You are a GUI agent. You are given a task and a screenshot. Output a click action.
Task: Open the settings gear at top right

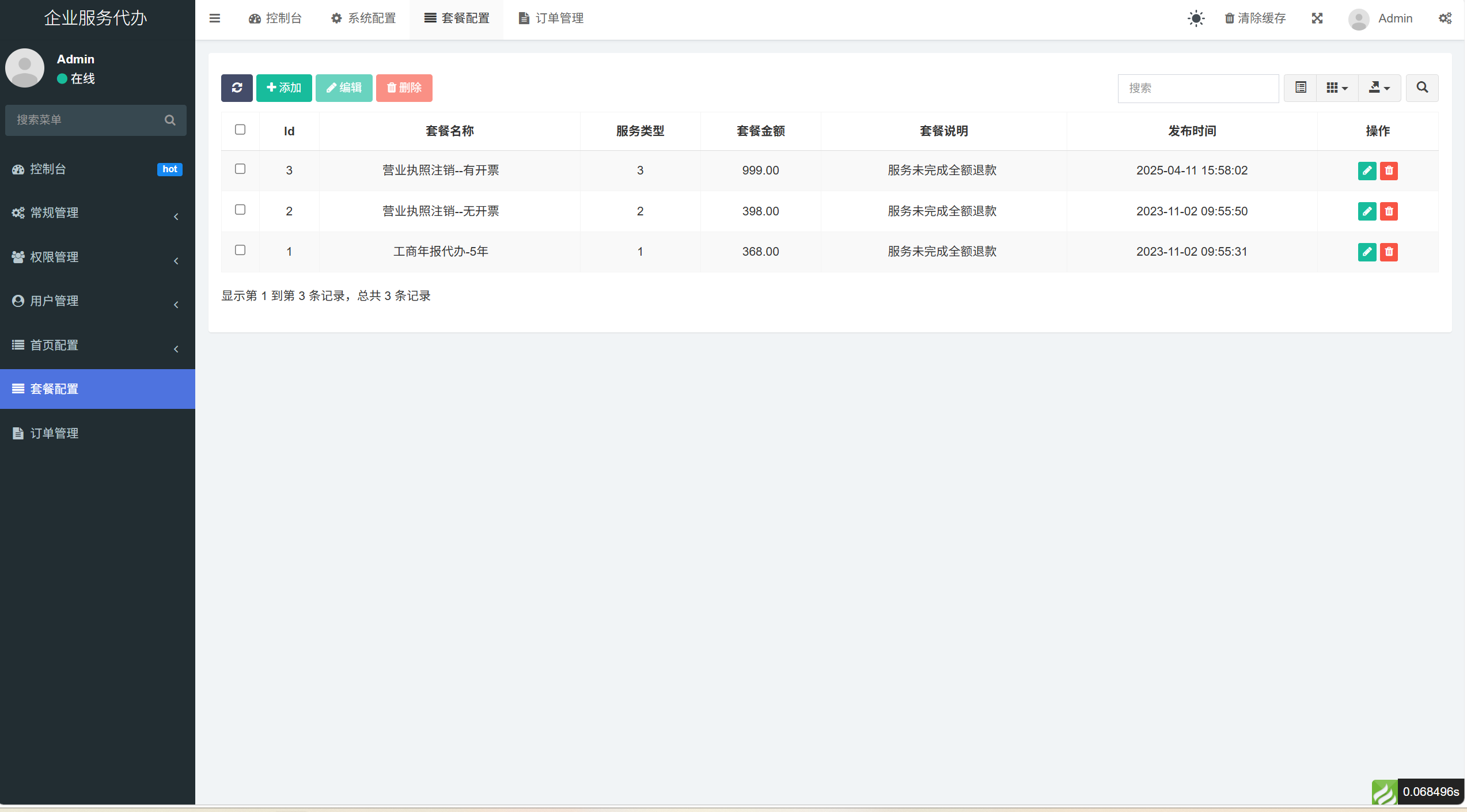point(1446,18)
